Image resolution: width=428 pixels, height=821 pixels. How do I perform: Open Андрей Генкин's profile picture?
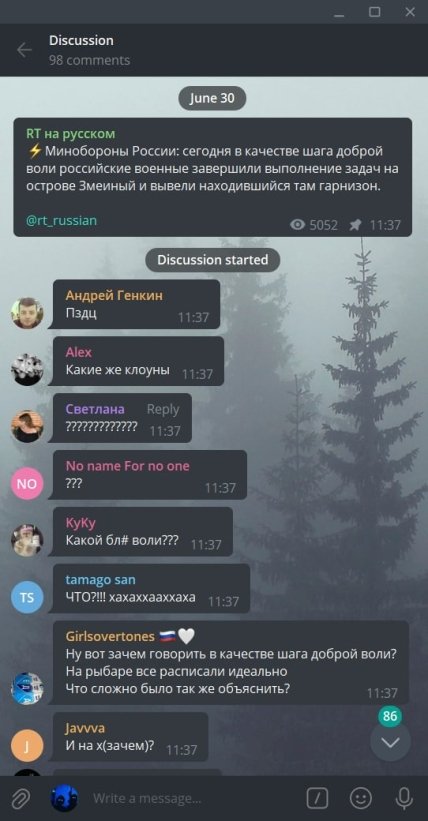[27, 313]
